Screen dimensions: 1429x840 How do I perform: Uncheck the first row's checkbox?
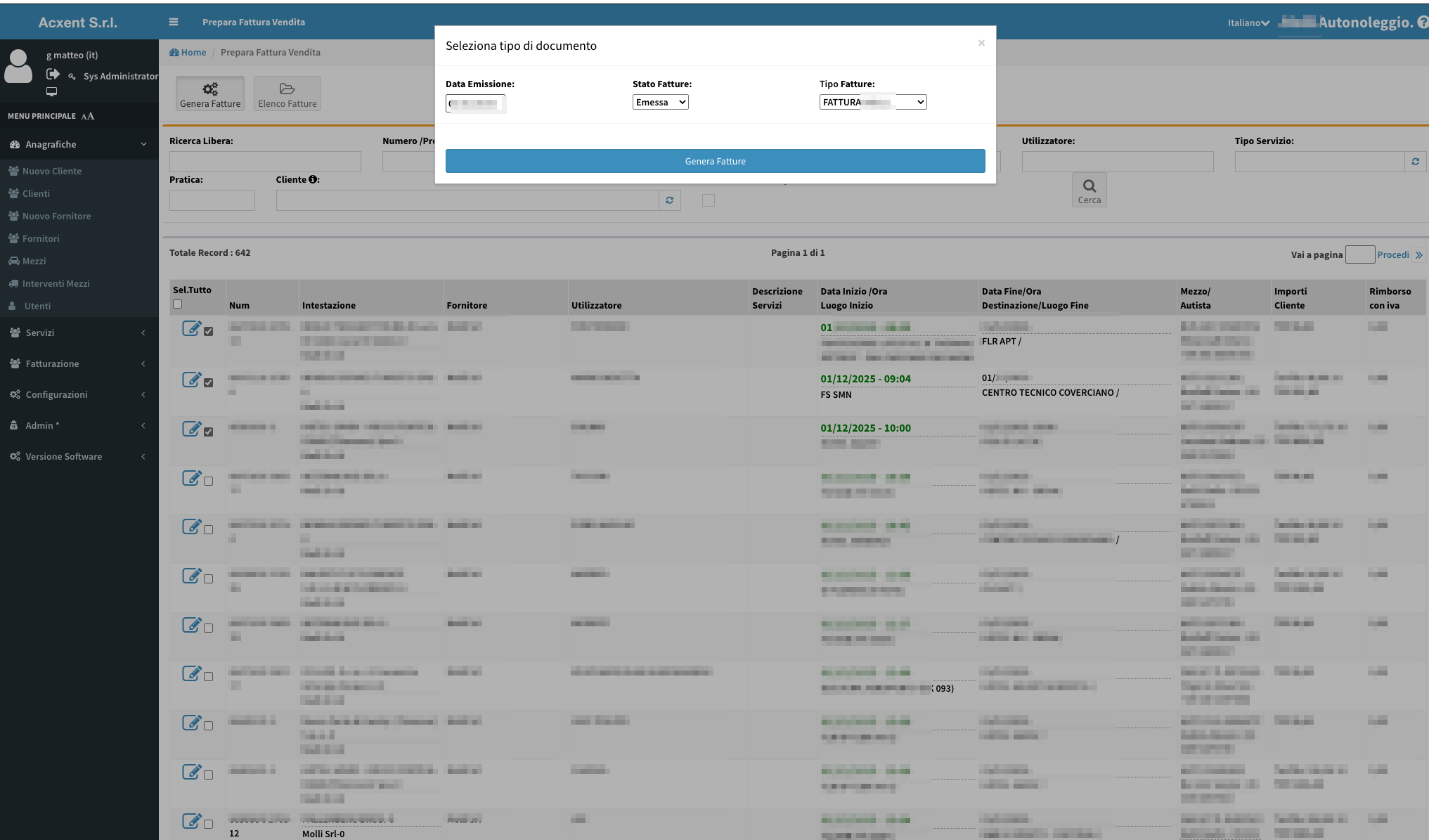(209, 331)
